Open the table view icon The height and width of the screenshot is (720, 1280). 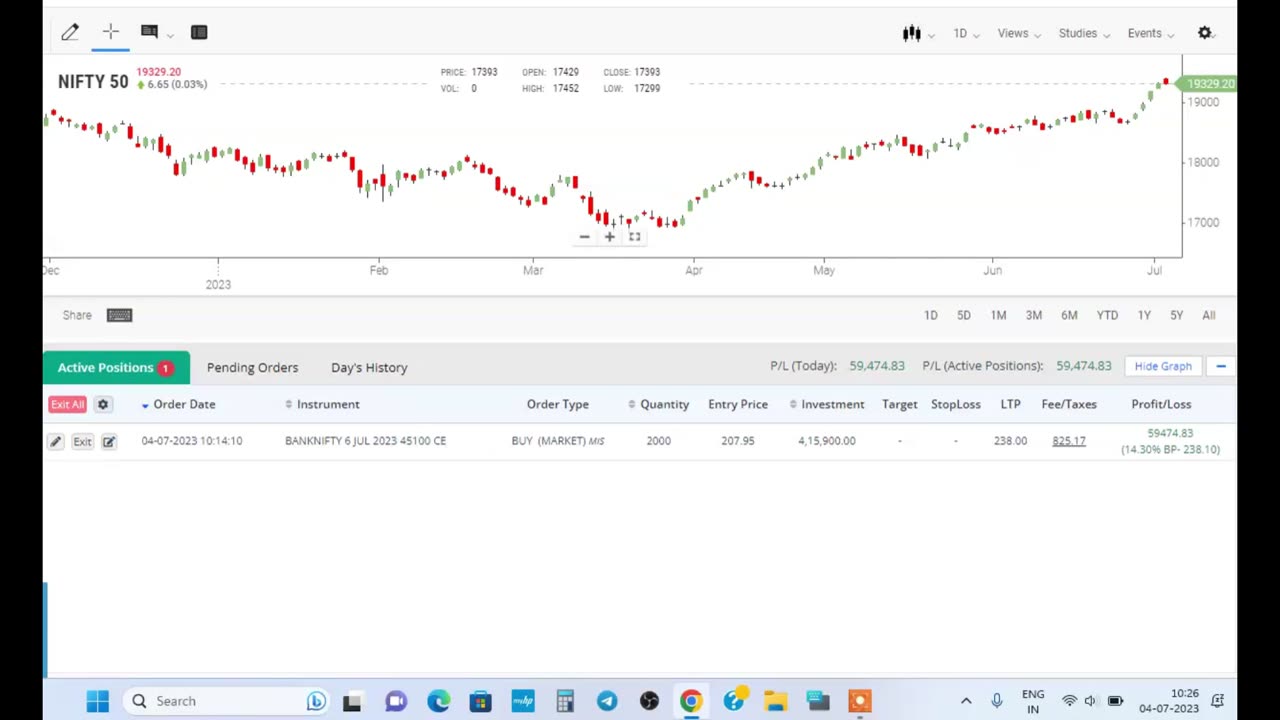199,33
